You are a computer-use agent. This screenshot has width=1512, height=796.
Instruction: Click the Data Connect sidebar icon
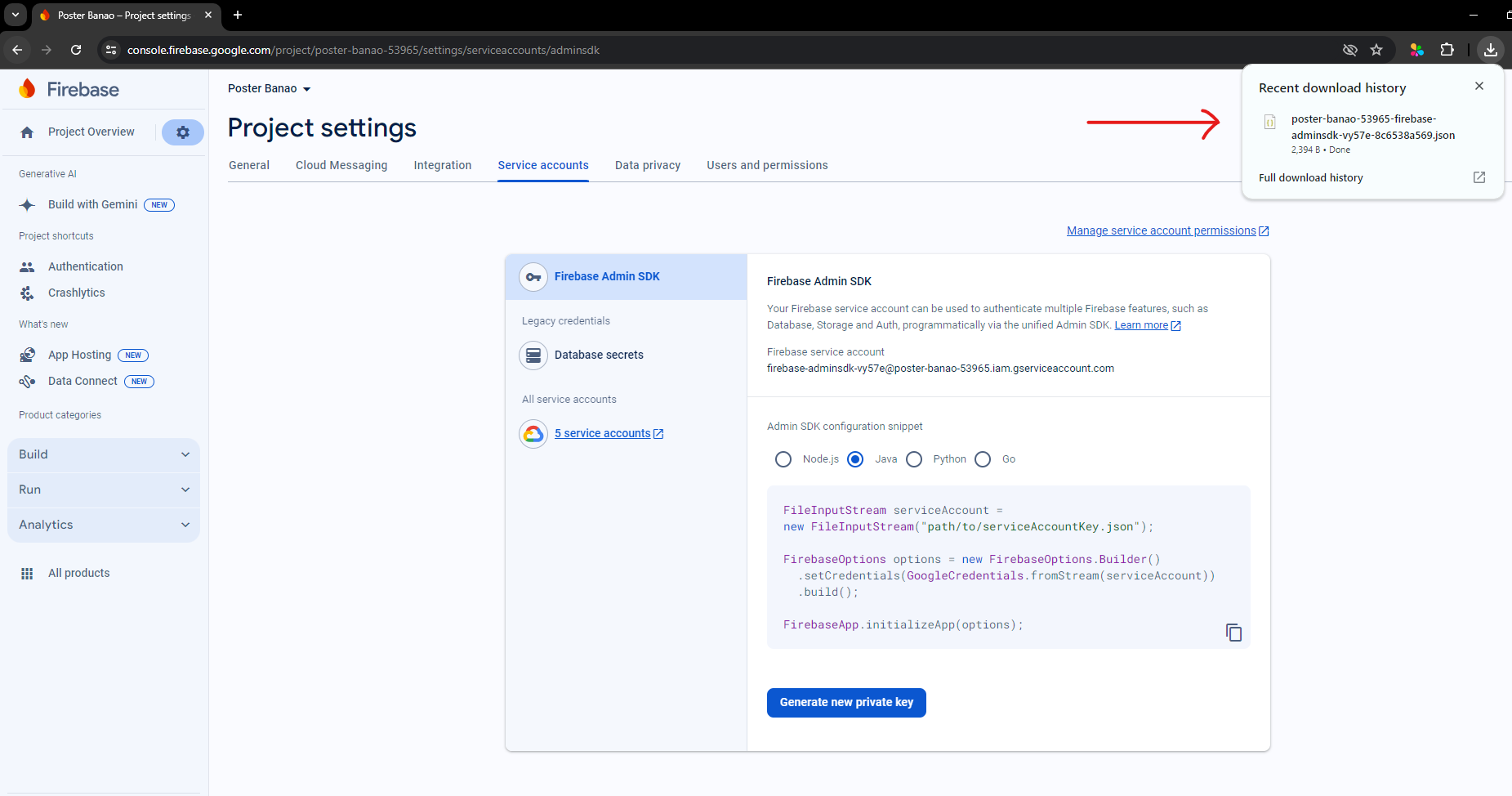tap(27, 382)
